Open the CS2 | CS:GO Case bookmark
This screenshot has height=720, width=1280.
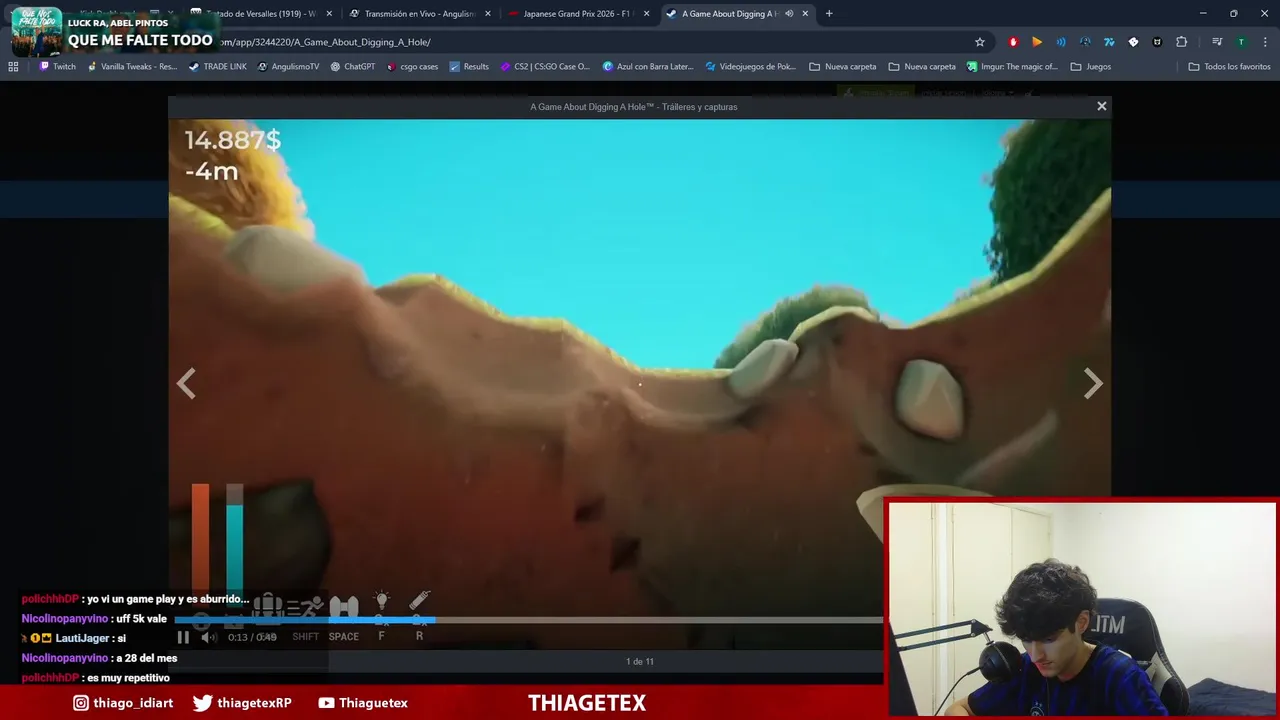(x=545, y=67)
